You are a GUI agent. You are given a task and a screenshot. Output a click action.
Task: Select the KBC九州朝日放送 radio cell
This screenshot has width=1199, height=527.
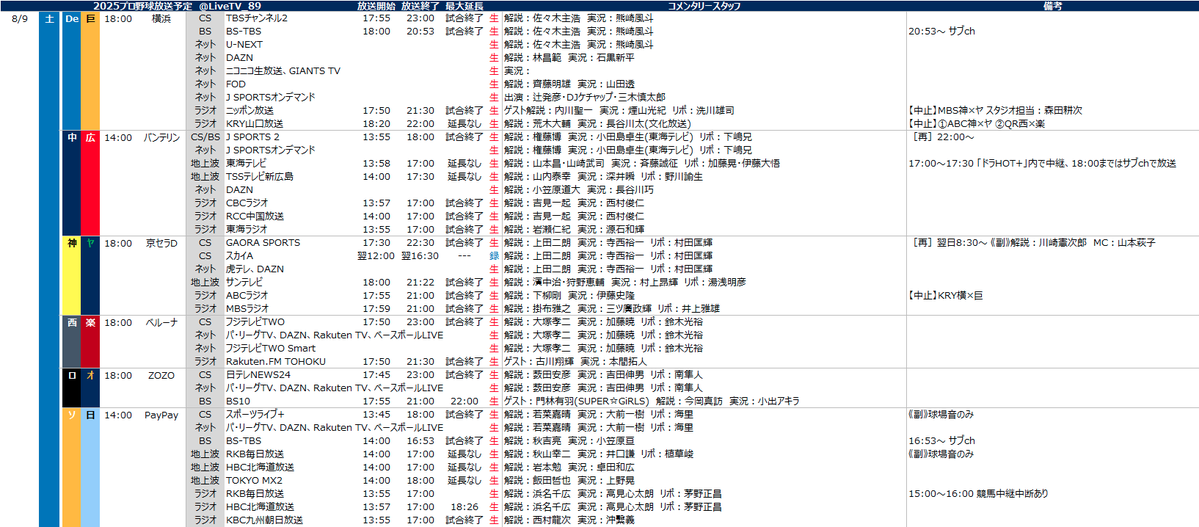[x=264, y=519]
